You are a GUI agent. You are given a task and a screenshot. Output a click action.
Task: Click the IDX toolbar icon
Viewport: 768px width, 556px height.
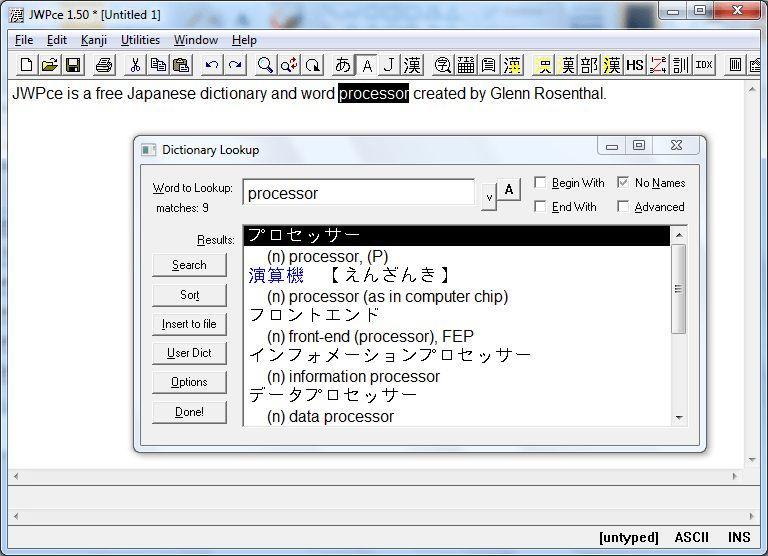pos(704,66)
